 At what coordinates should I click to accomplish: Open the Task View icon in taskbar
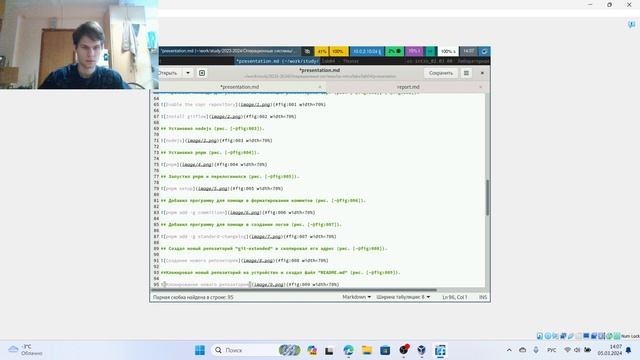coord(329,350)
